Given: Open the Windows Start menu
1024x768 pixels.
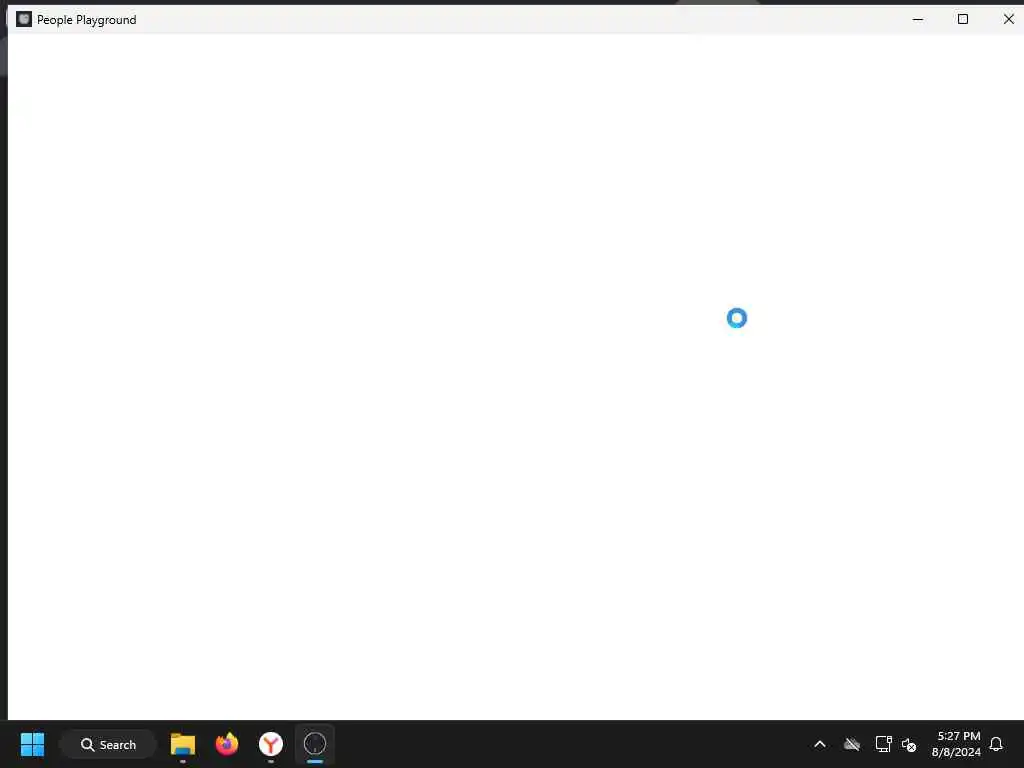Looking at the screenshot, I should click(x=32, y=744).
